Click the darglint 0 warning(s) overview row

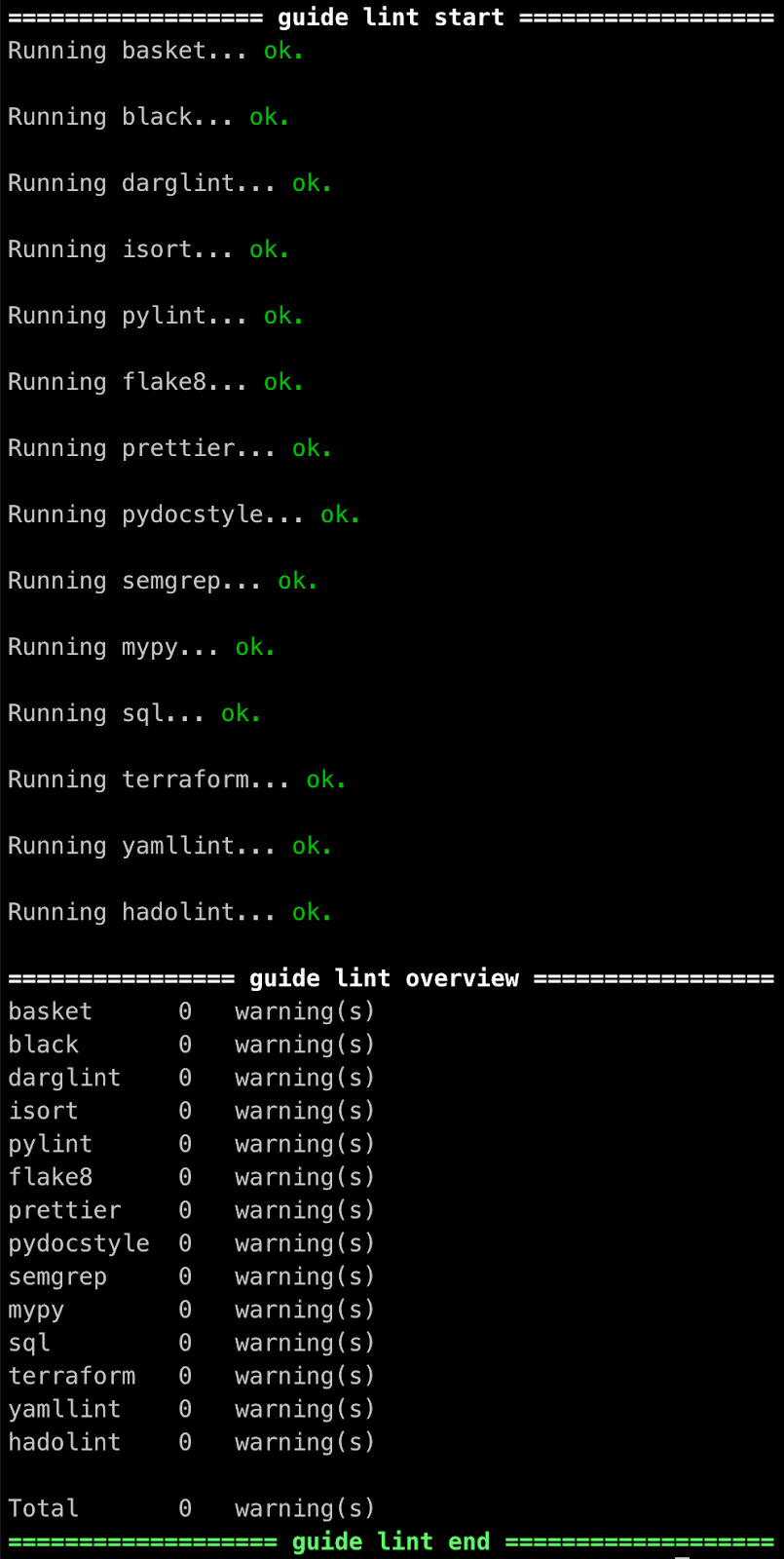pyautogui.click(x=191, y=1078)
